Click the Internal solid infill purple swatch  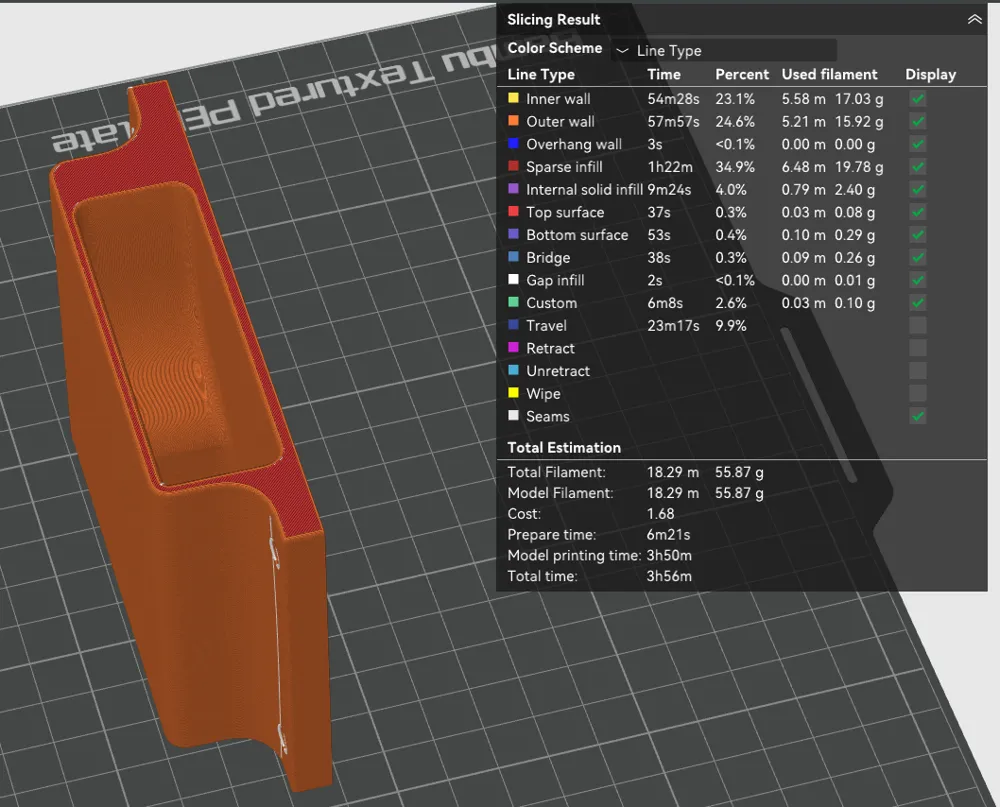coord(513,189)
